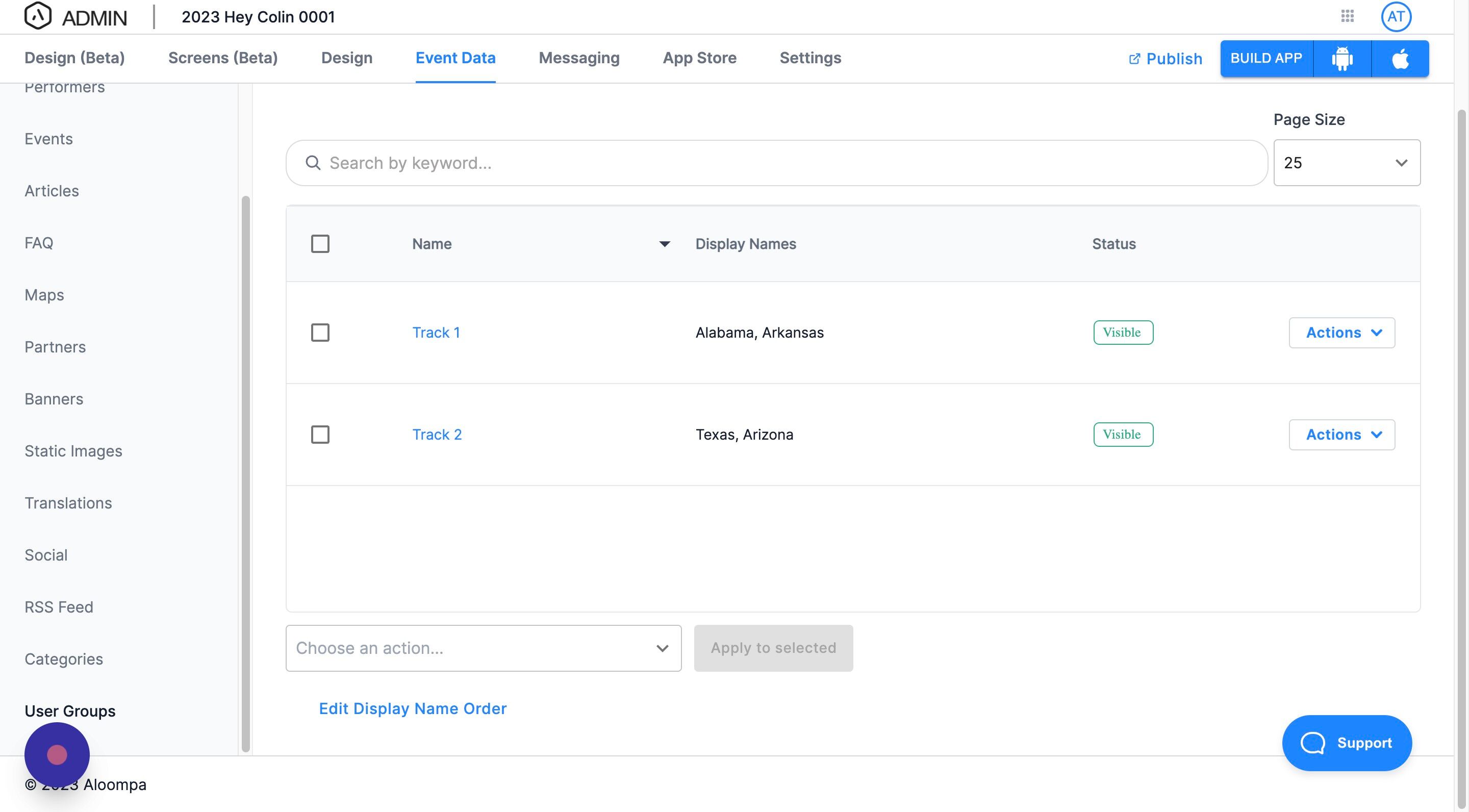Click the Publish external link icon
The width and height of the screenshot is (1469, 812).
point(1135,59)
